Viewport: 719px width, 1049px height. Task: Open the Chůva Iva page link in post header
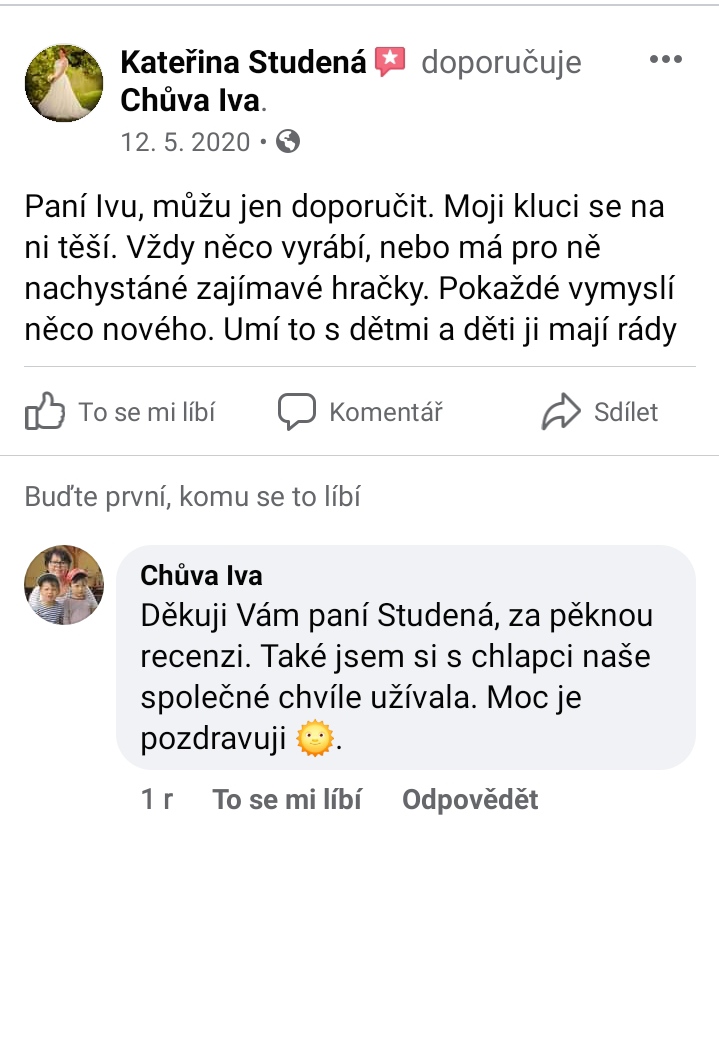[190, 101]
